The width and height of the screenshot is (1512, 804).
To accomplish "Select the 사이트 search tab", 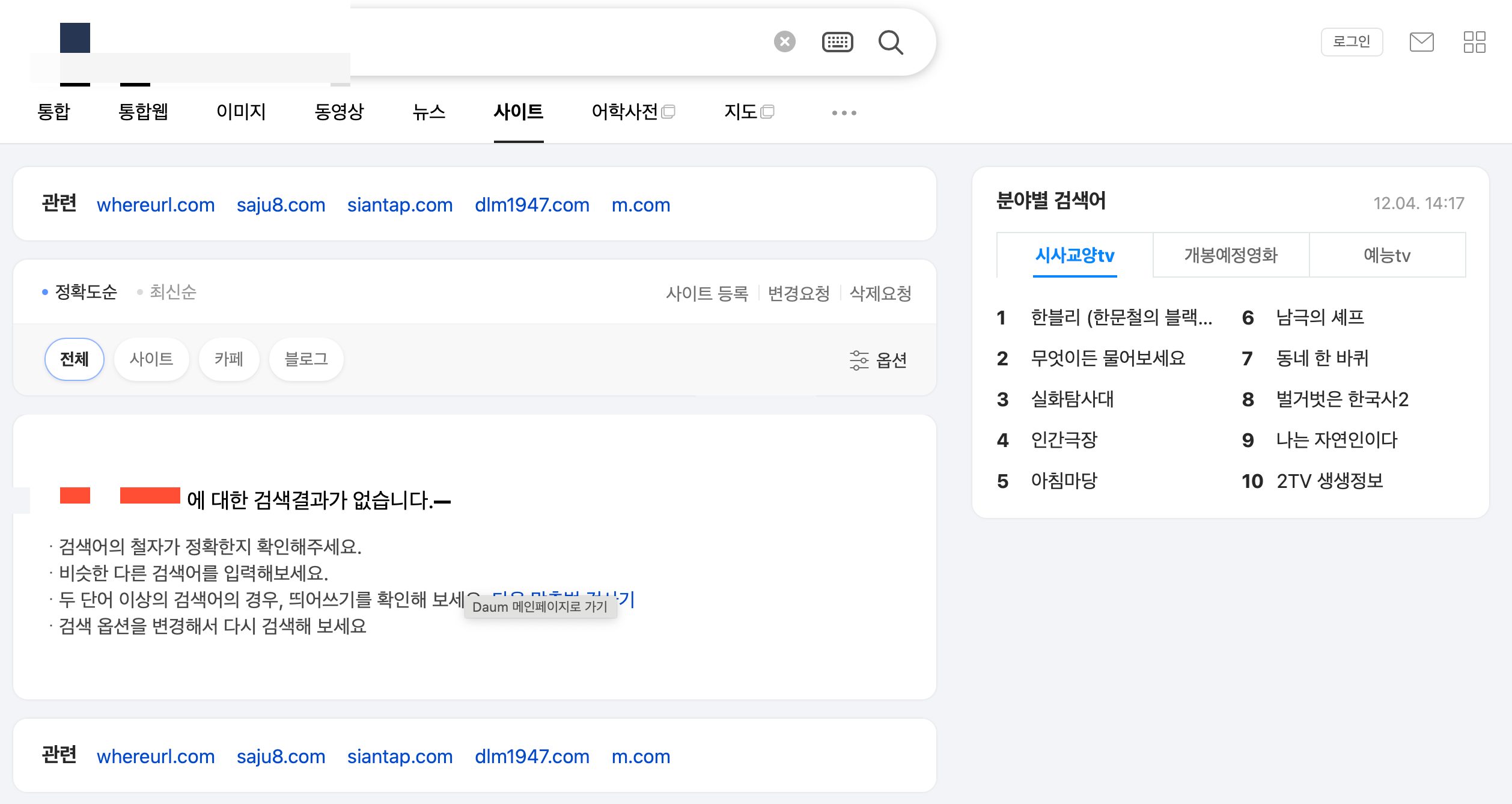I will [519, 112].
